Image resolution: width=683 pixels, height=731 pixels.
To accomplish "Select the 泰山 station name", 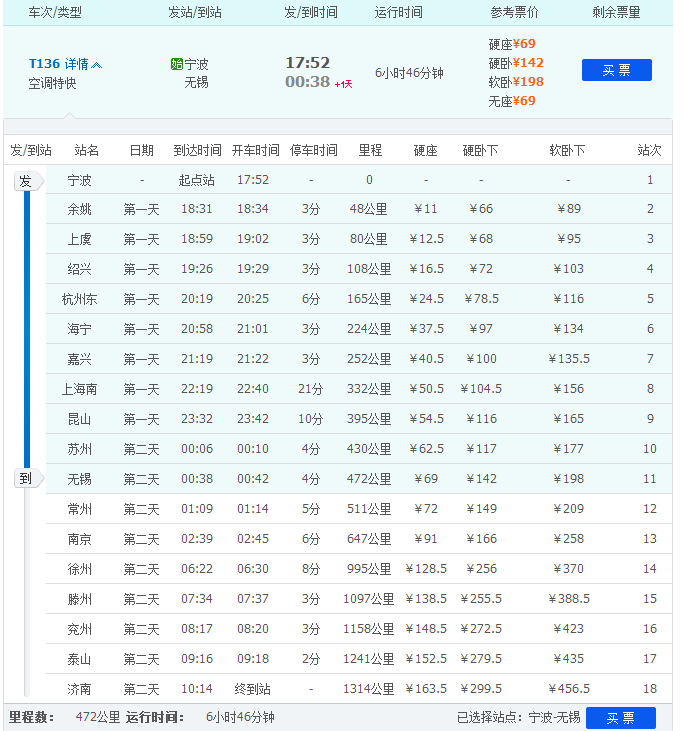I will pyautogui.click(x=79, y=659).
